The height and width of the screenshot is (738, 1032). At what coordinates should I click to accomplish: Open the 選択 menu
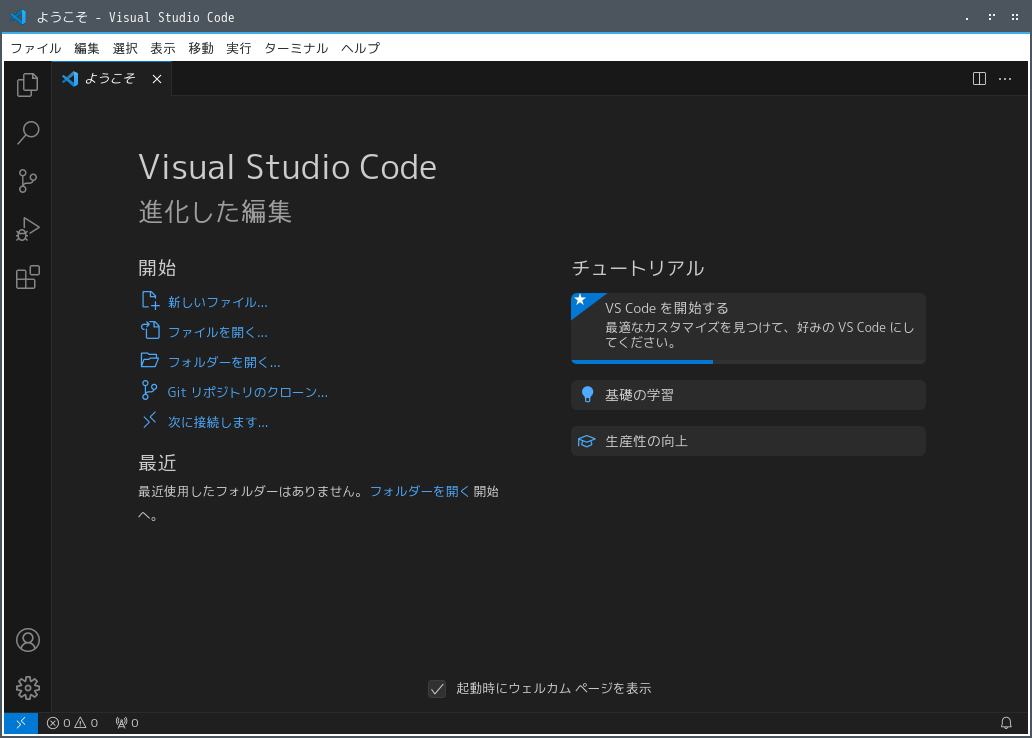pyautogui.click(x=124, y=48)
